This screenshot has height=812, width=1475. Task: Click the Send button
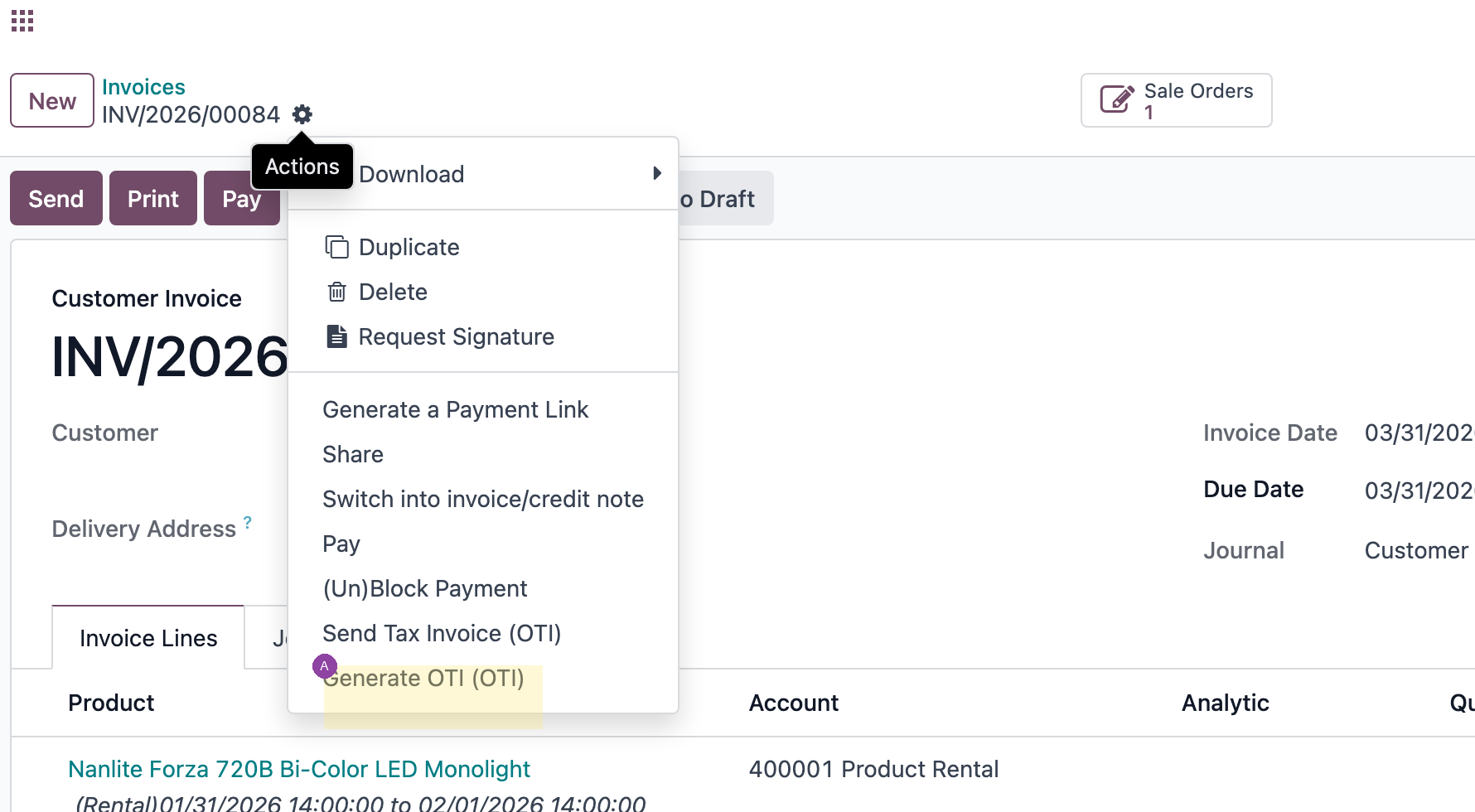click(56, 198)
